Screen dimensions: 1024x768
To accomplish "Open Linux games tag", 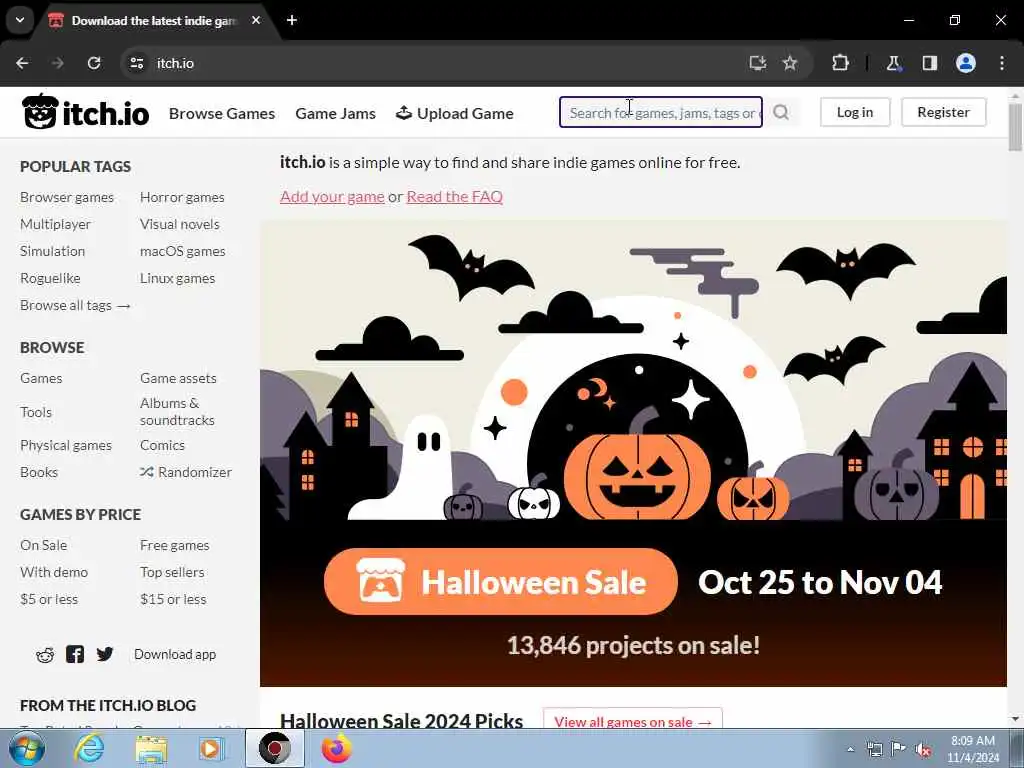I will coord(178,278).
